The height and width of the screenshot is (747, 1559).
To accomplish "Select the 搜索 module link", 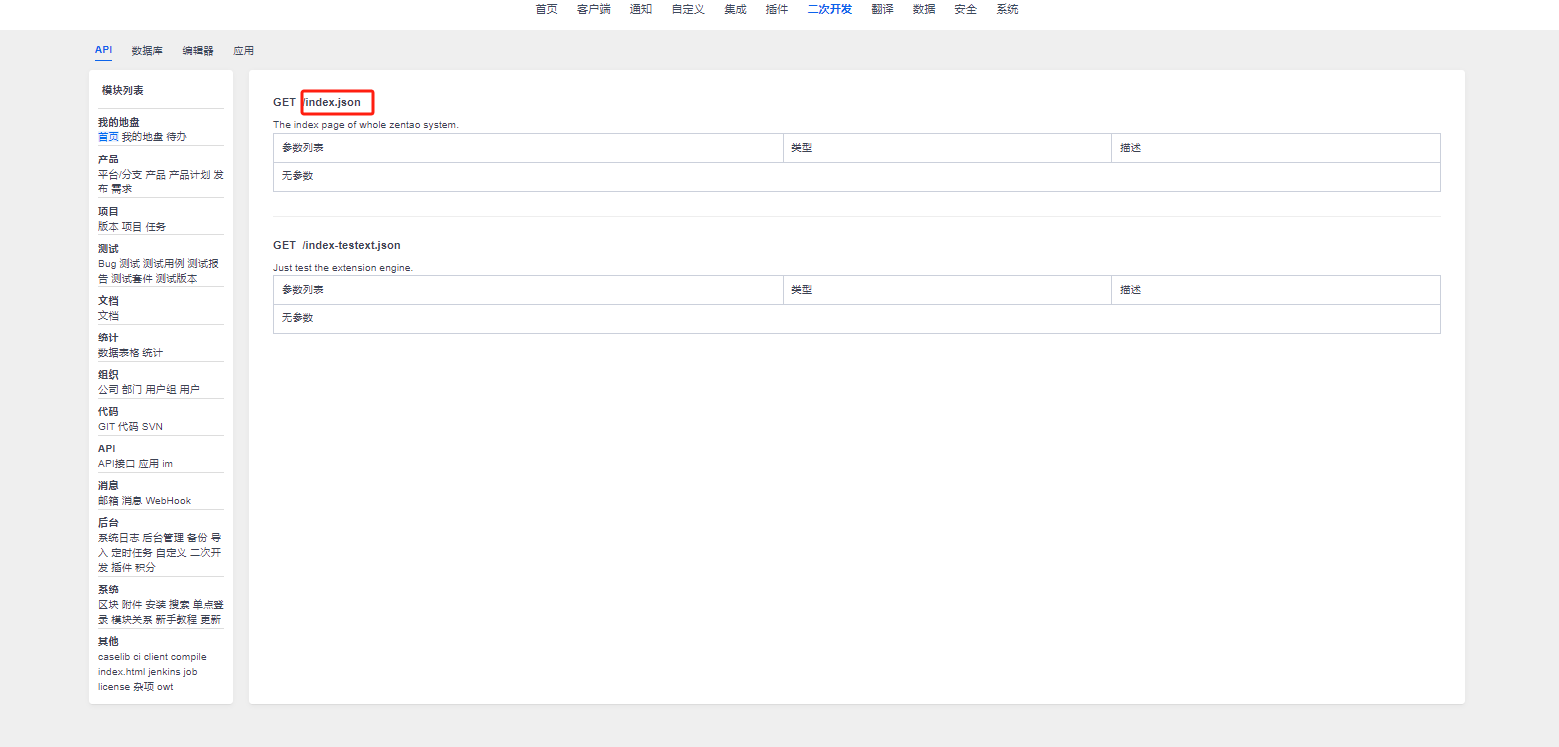I will (179, 604).
